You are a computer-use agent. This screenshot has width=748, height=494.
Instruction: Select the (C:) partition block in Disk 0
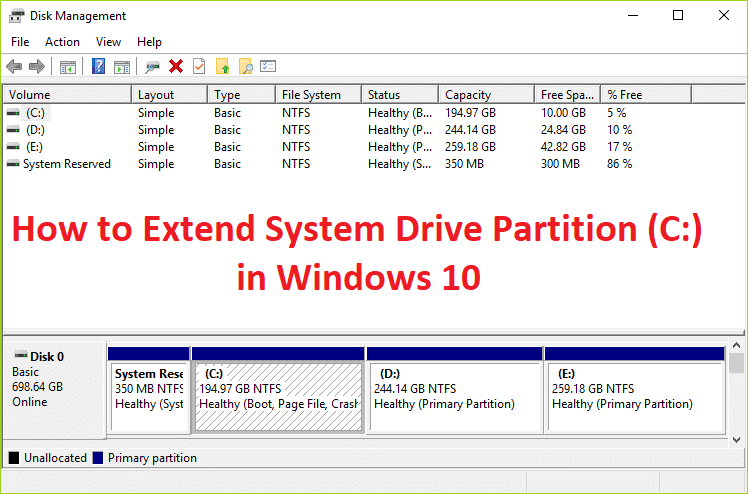point(277,396)
